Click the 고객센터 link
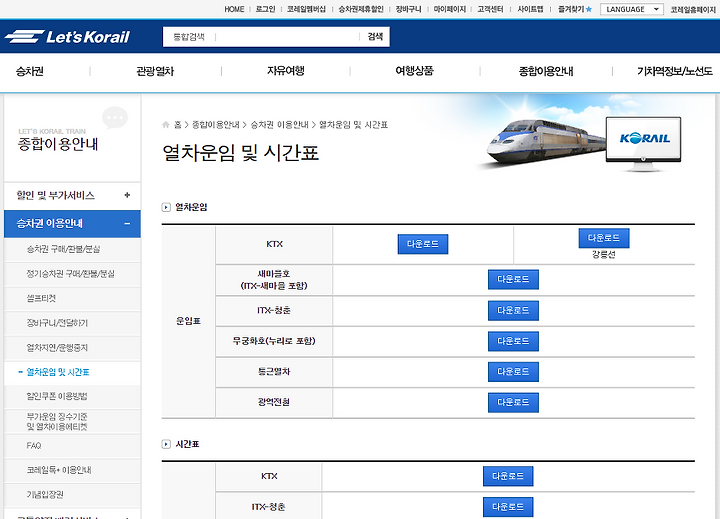 pyautogui.click(x=490, y=9)
